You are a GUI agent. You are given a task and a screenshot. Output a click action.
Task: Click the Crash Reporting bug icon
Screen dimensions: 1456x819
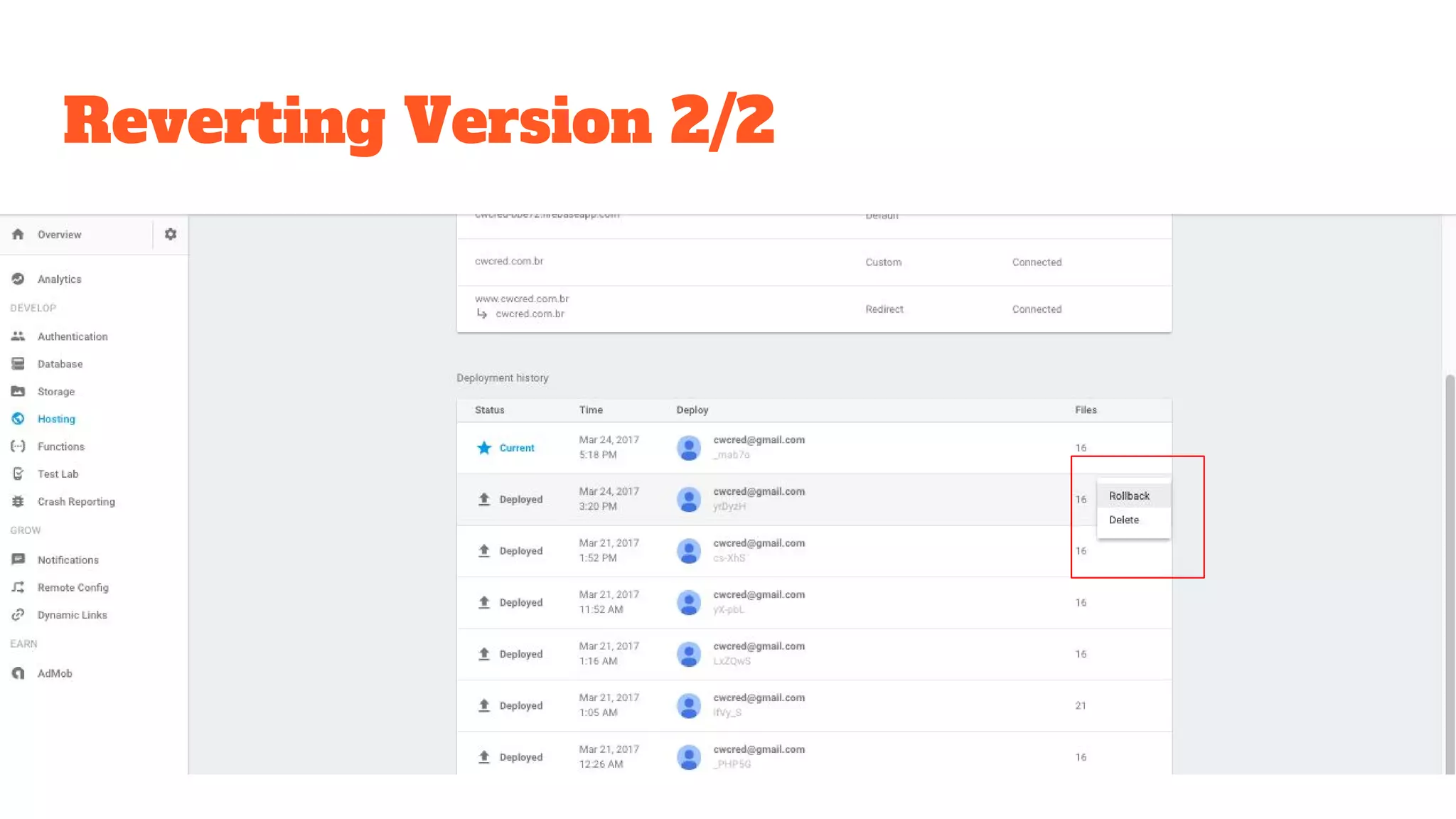pos(18,502)
